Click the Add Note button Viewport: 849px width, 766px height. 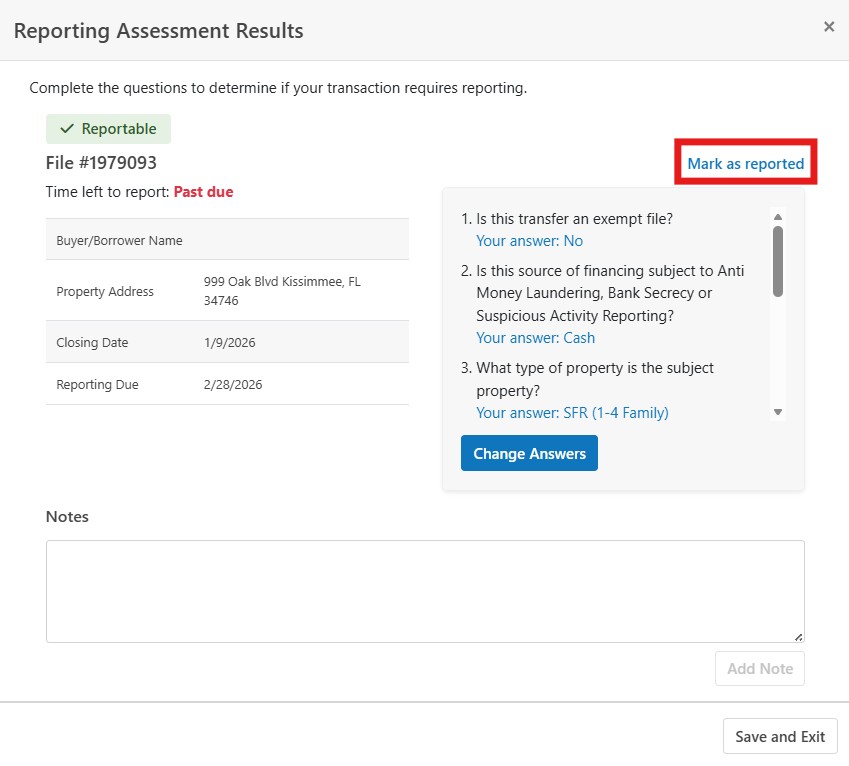tap(759, 668)
